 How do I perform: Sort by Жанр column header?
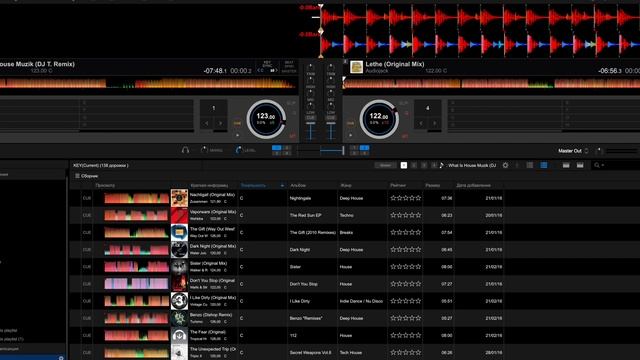pos(346,185)
